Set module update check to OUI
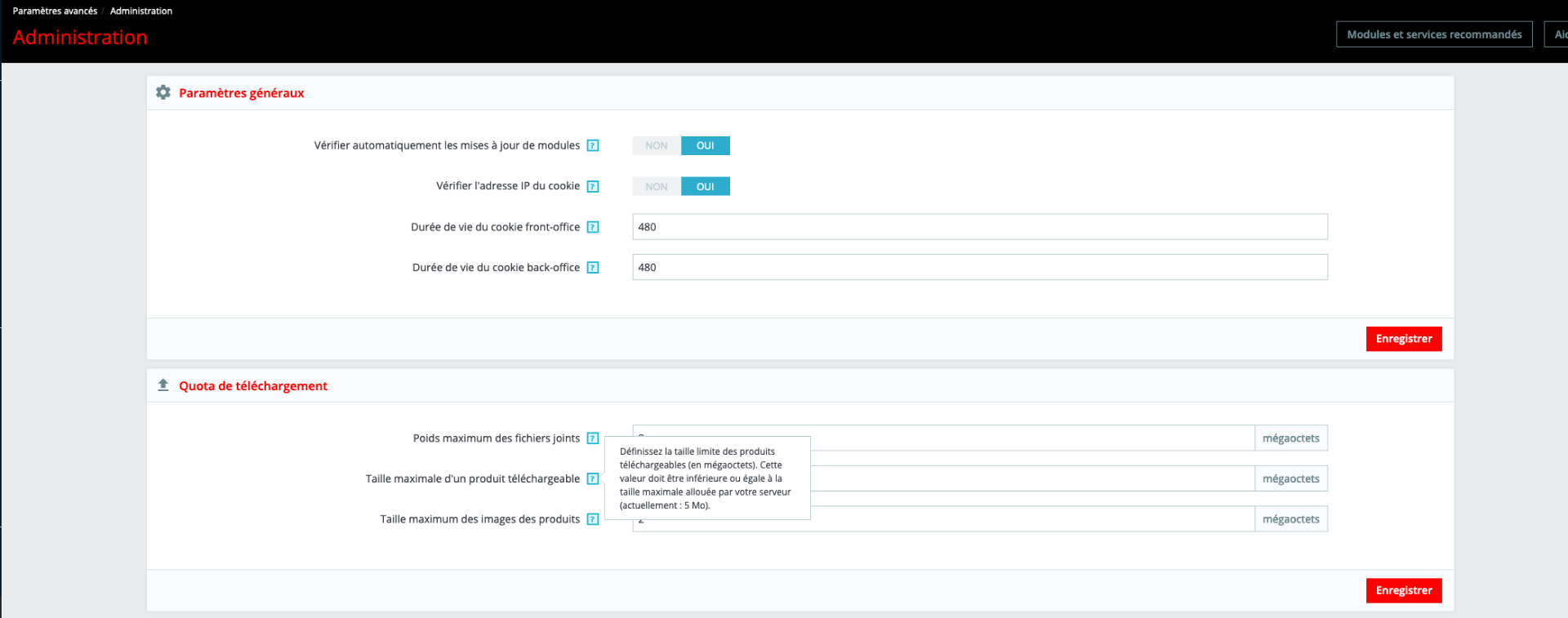The height and width of the screenshot is (618, 1568). (706, 145)
